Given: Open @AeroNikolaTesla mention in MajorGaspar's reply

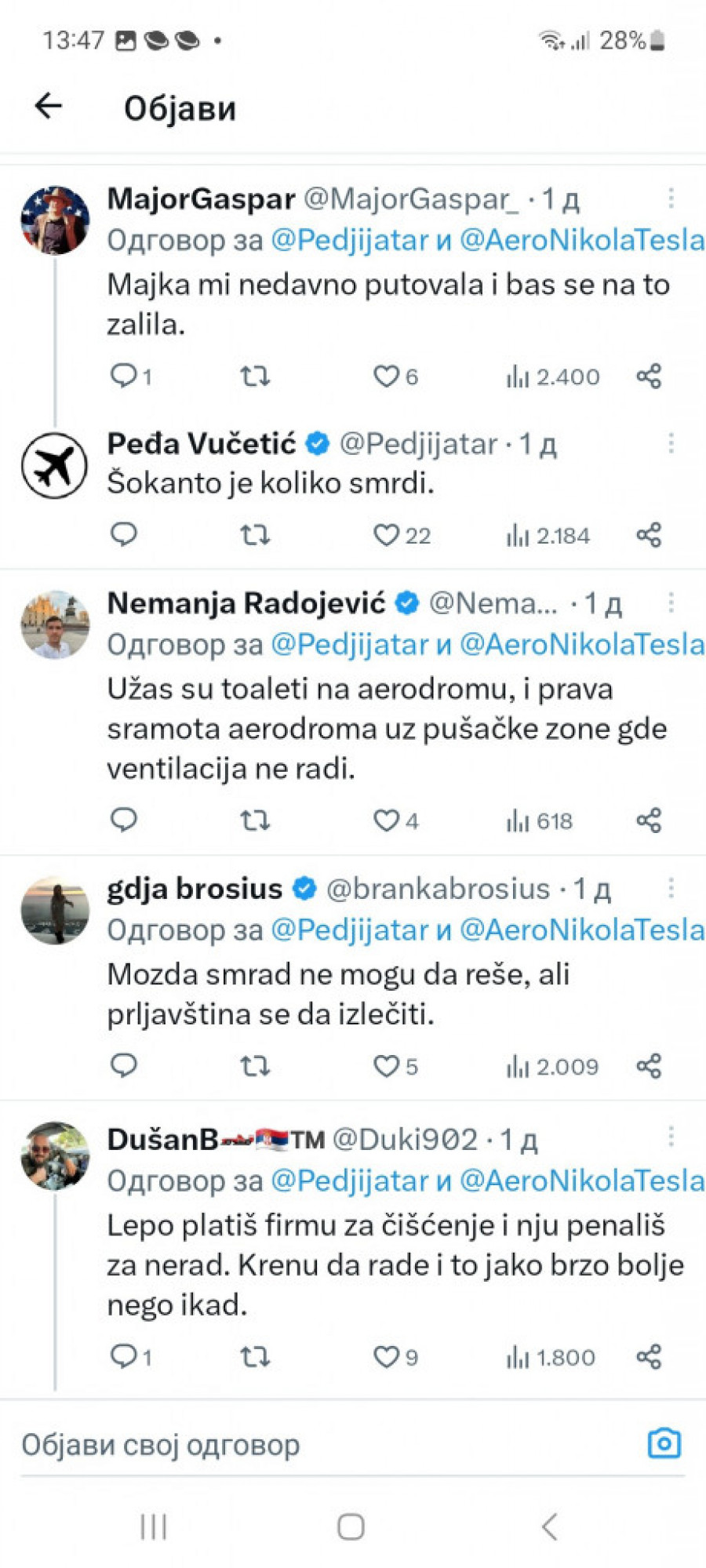Looking at the screenshot, I should [581, 240].
